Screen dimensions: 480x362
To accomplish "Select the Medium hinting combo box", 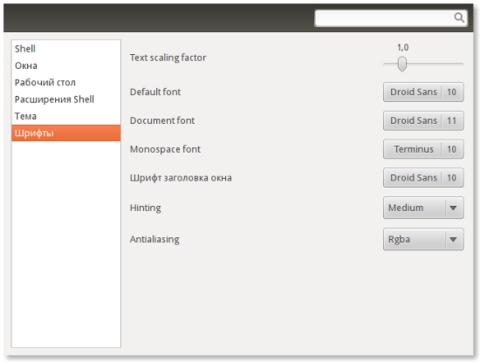I will tap(423, 208).
